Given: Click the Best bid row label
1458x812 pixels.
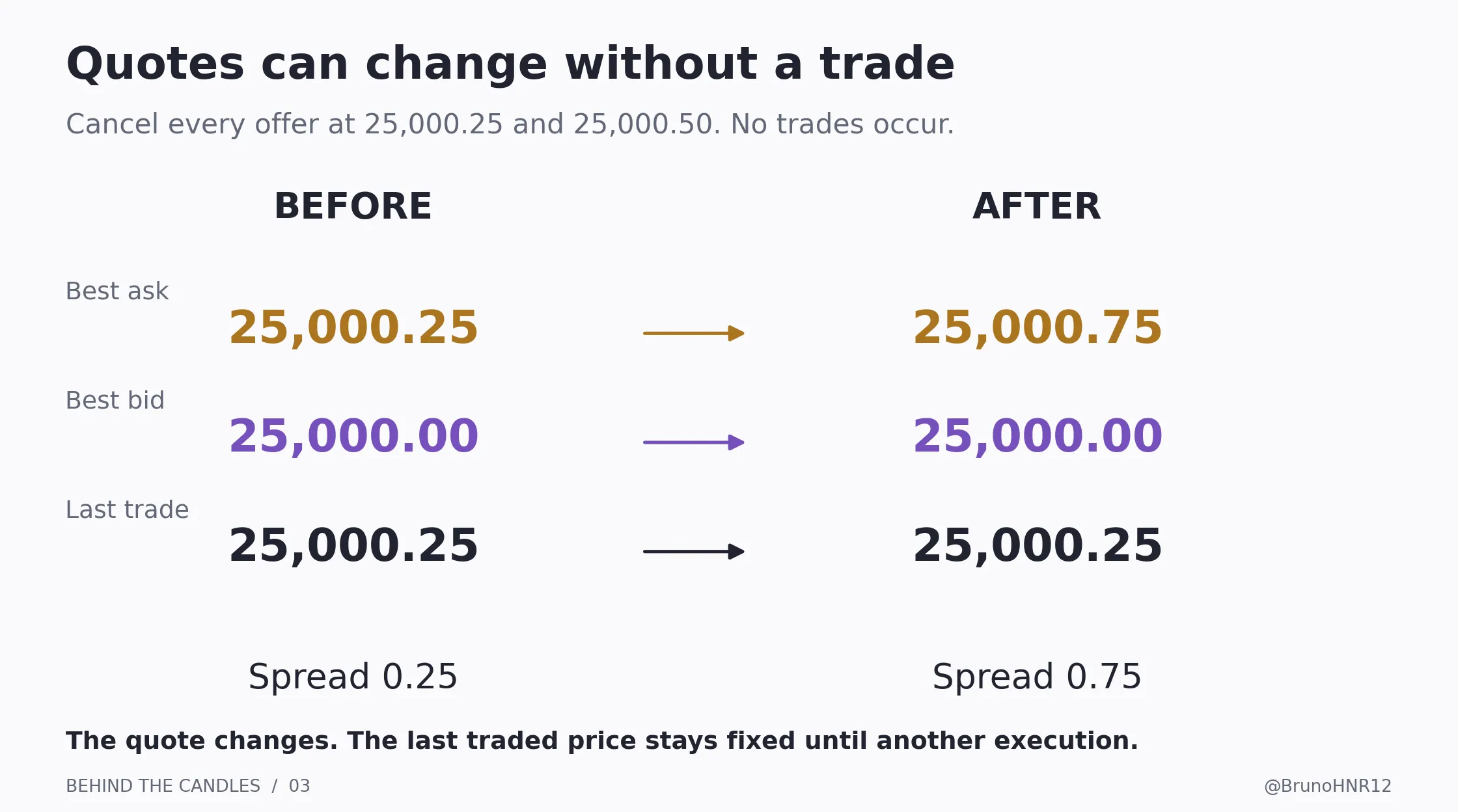Looking at the screenshot, I should pos(115,401).
